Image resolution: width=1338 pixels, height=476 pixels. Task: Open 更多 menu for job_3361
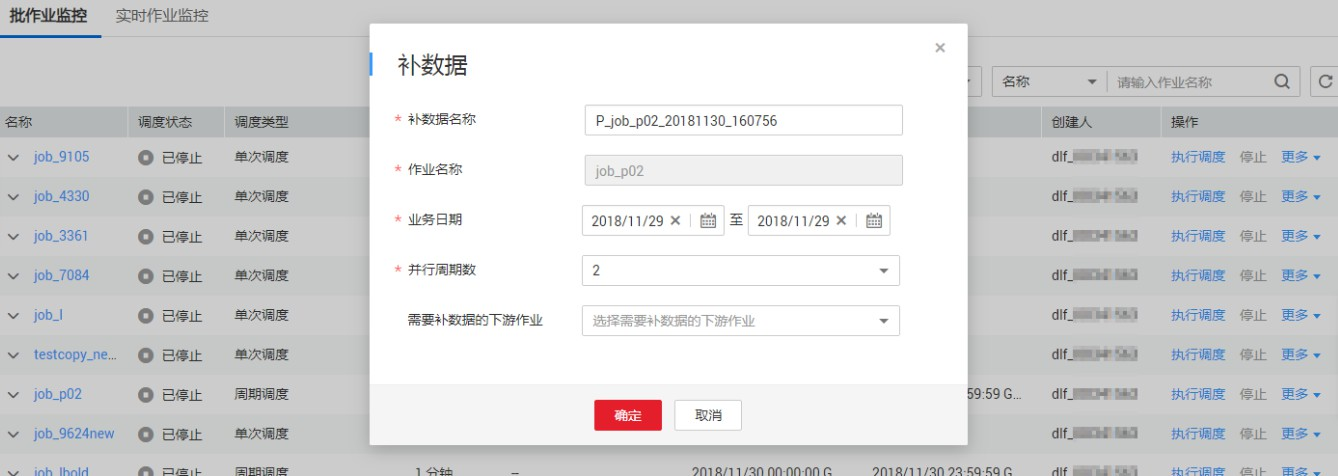point(1301,236)
